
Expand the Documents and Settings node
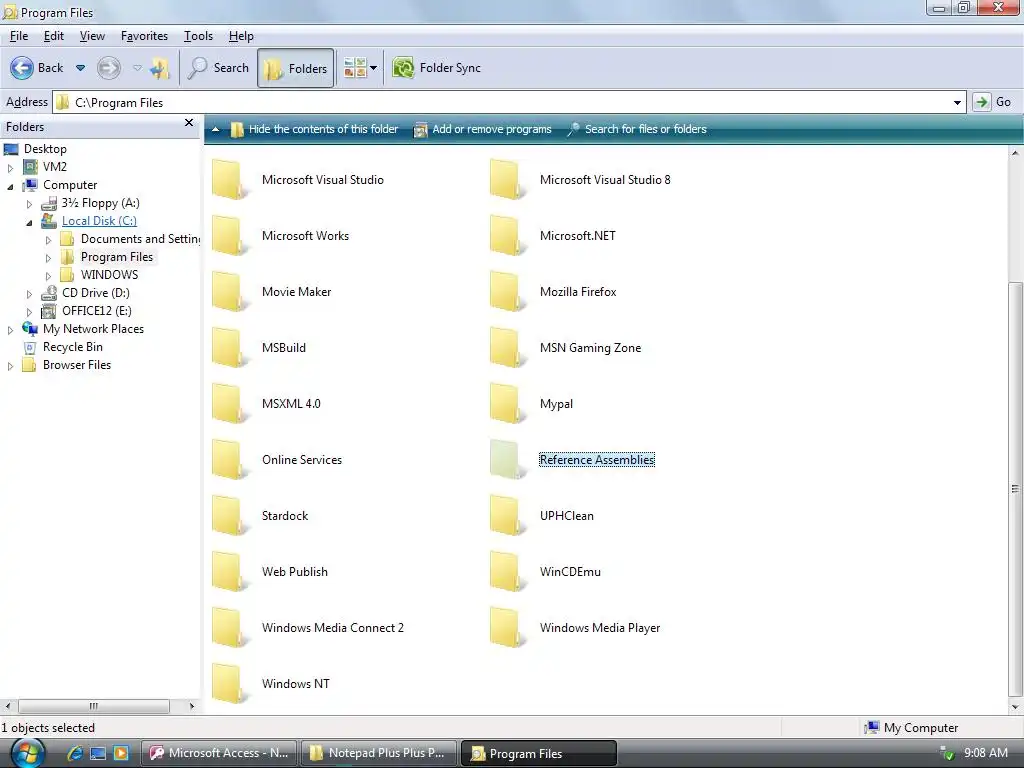tap(48, 240)
